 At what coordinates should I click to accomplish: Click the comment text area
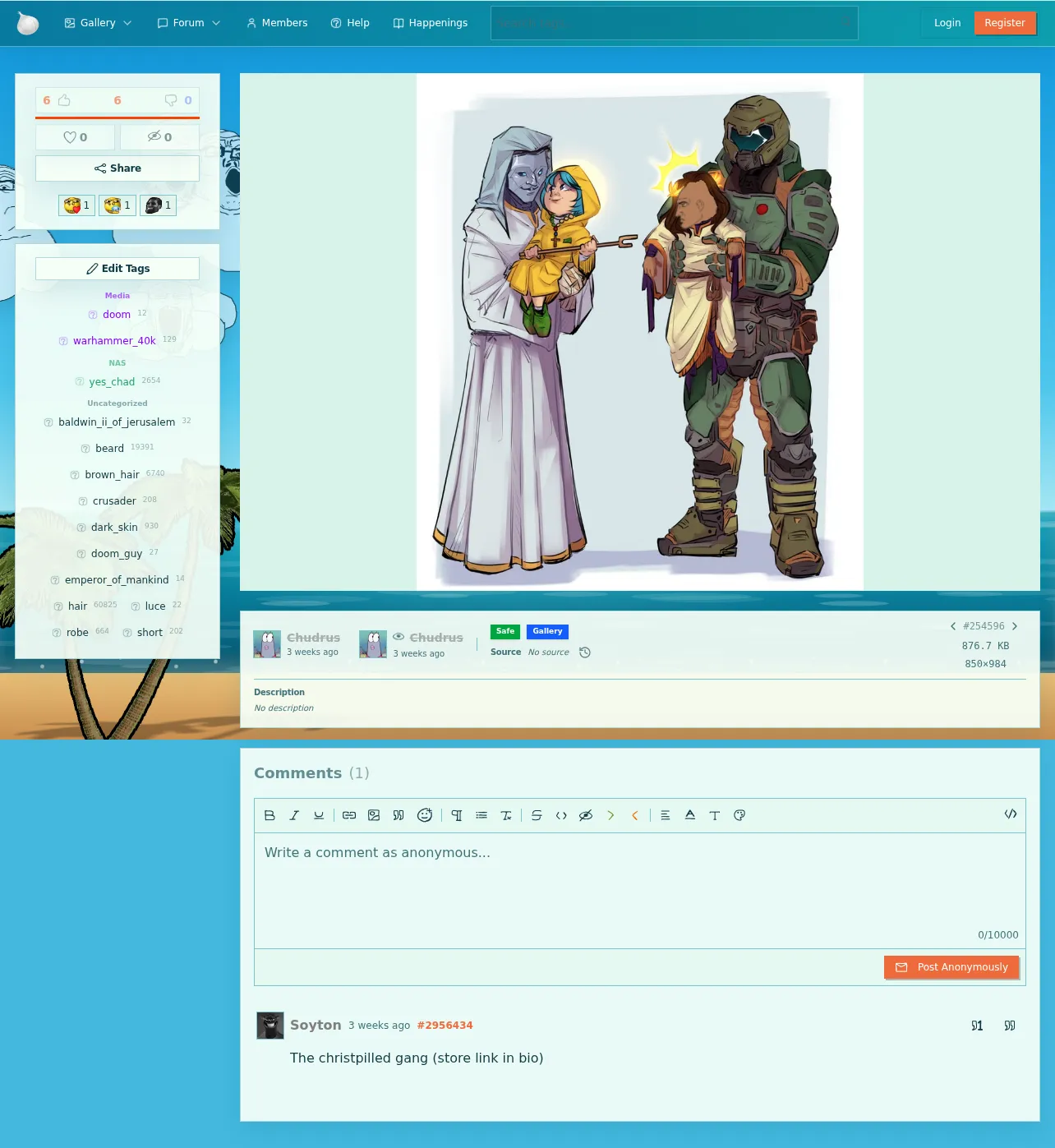[x=640, y=891]
